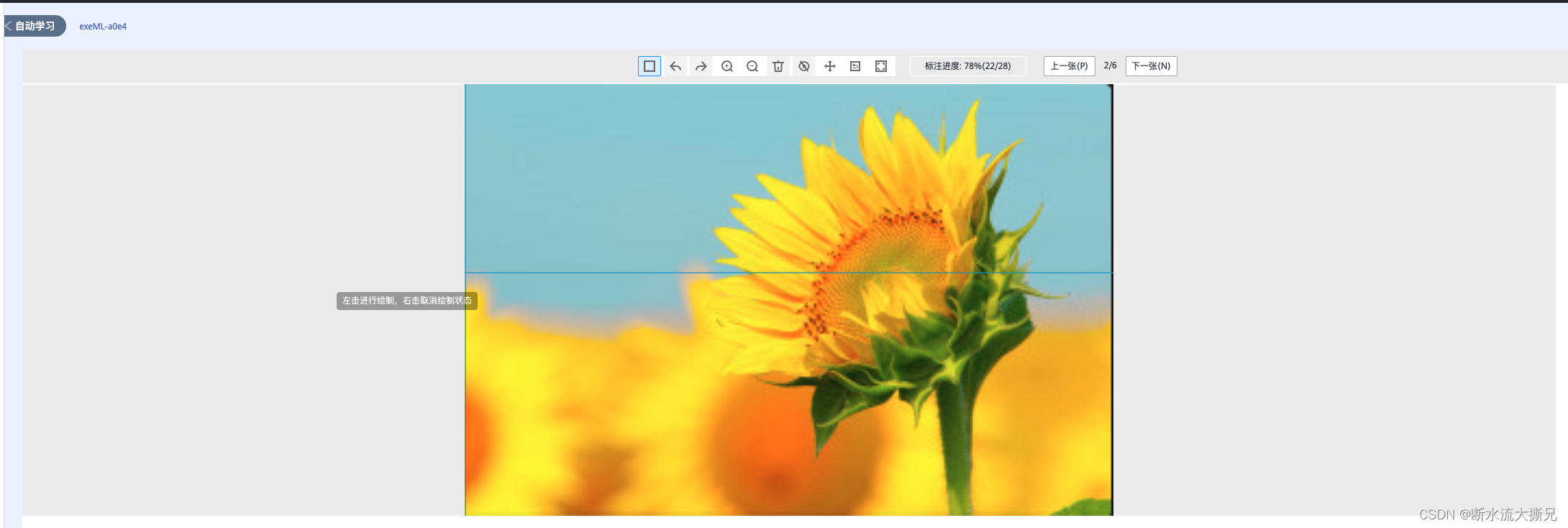
Task: Click the 标注进度: 78%(22/28) progress indicator
Action: tap(968, 66)
